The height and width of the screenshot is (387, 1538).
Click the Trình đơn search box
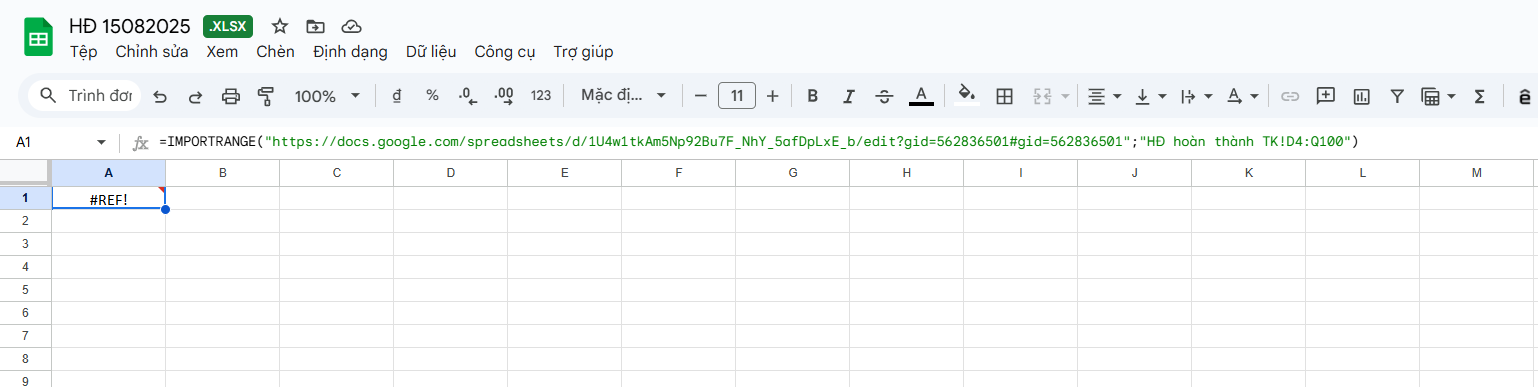(86, 96)
